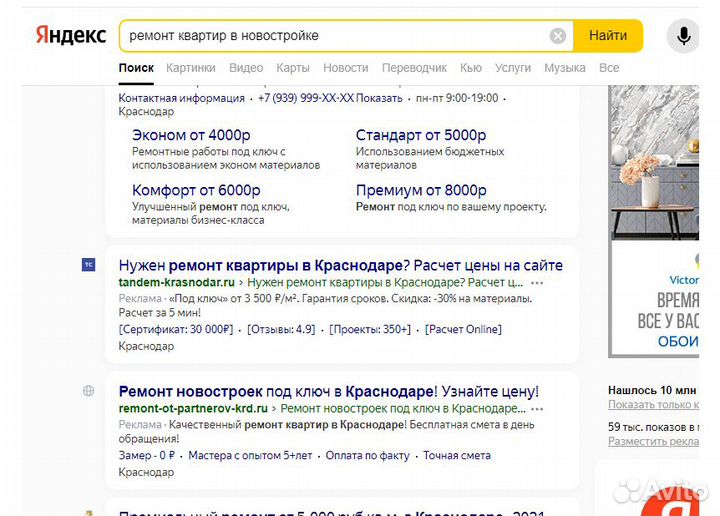
Task: Click the 59 тыс. показов text
Action: pyautogui.click(x=653, y=427)
